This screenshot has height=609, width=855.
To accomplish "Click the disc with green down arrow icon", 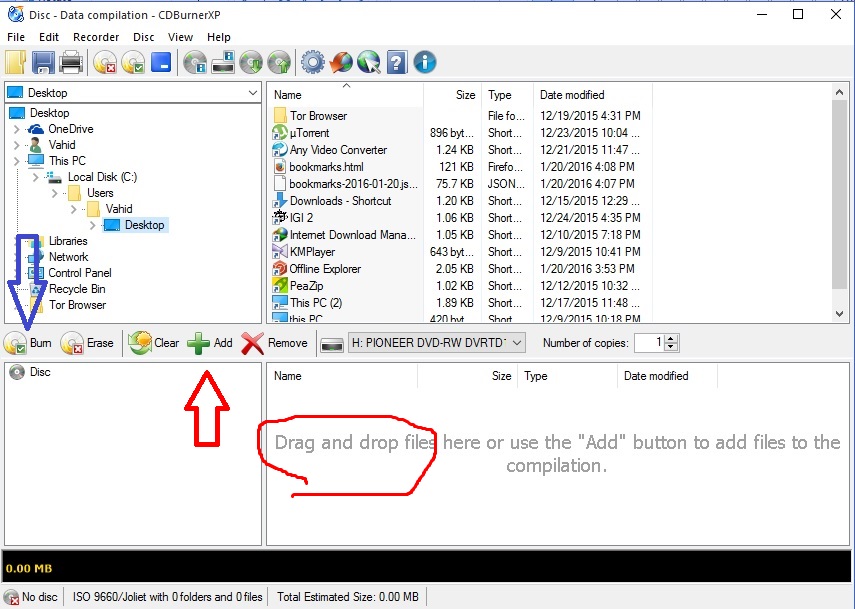I will pos(251,62).
